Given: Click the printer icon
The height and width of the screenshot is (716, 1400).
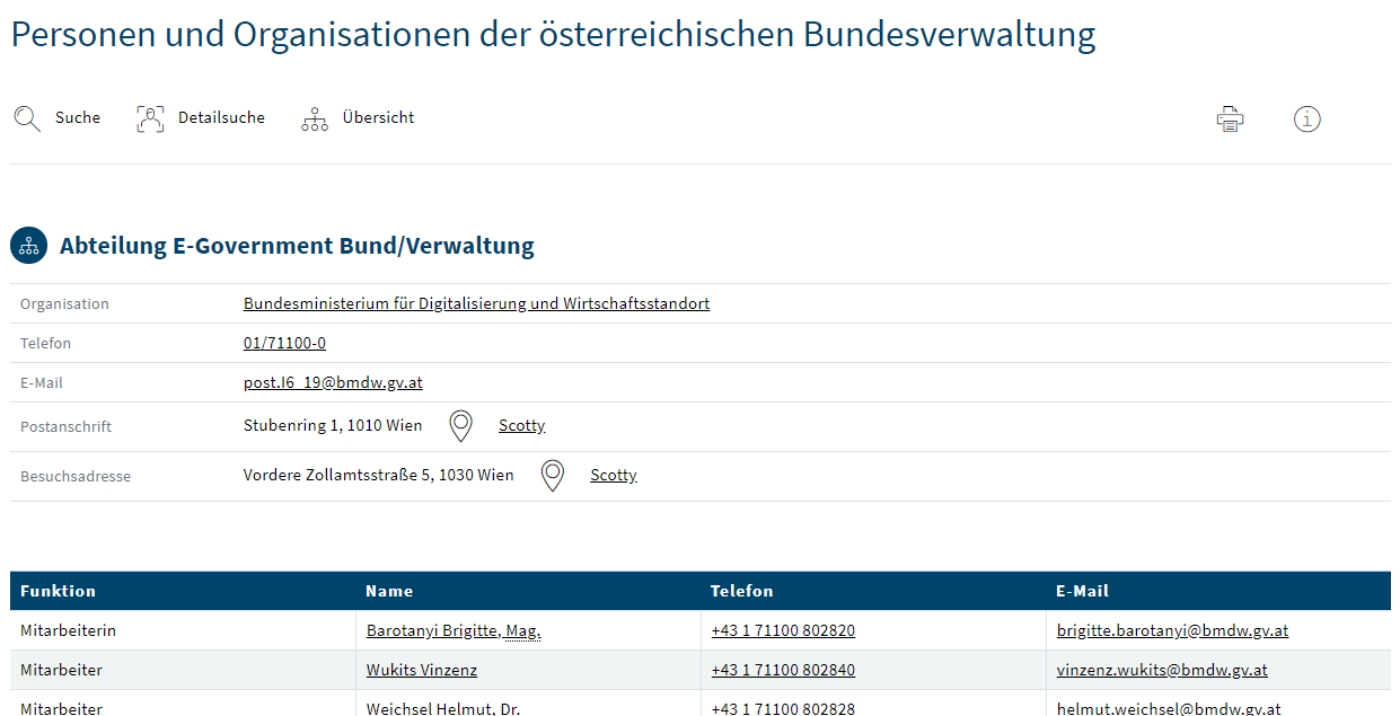Looking at the screenshot, I should (x=1230, y=118).
